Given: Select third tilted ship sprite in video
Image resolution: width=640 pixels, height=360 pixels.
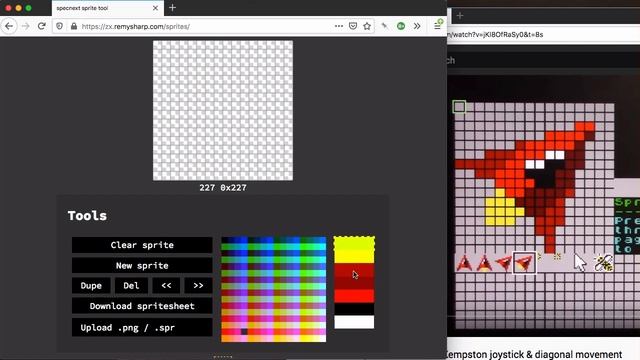Looking at the screenshot, I should [x=504, y=263].
